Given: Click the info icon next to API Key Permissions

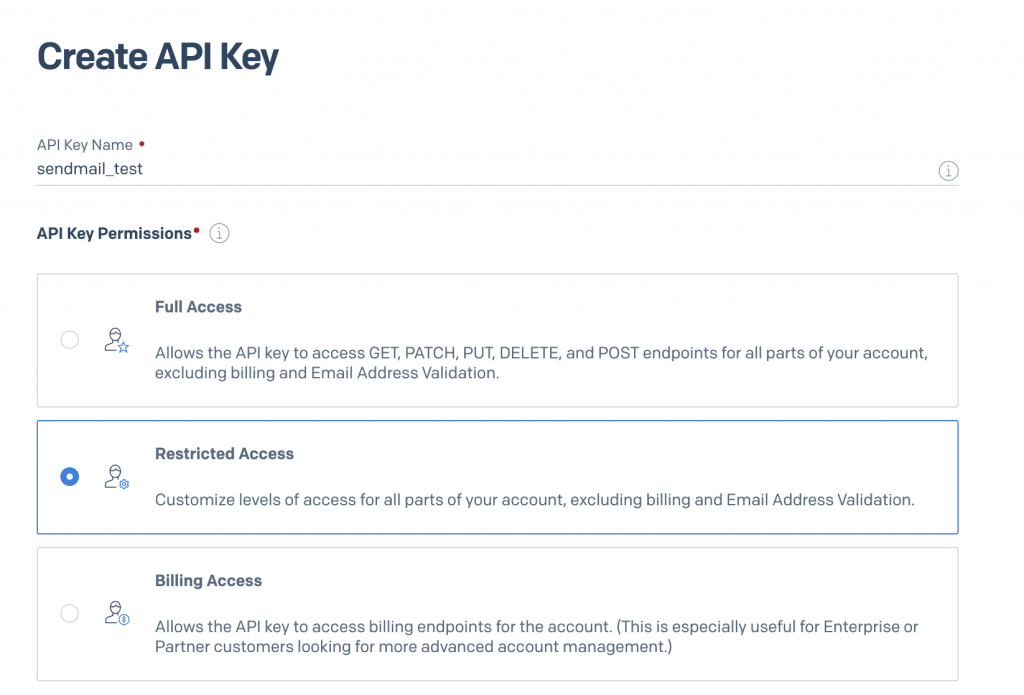Looking at the screenshot, I should 219,233.
